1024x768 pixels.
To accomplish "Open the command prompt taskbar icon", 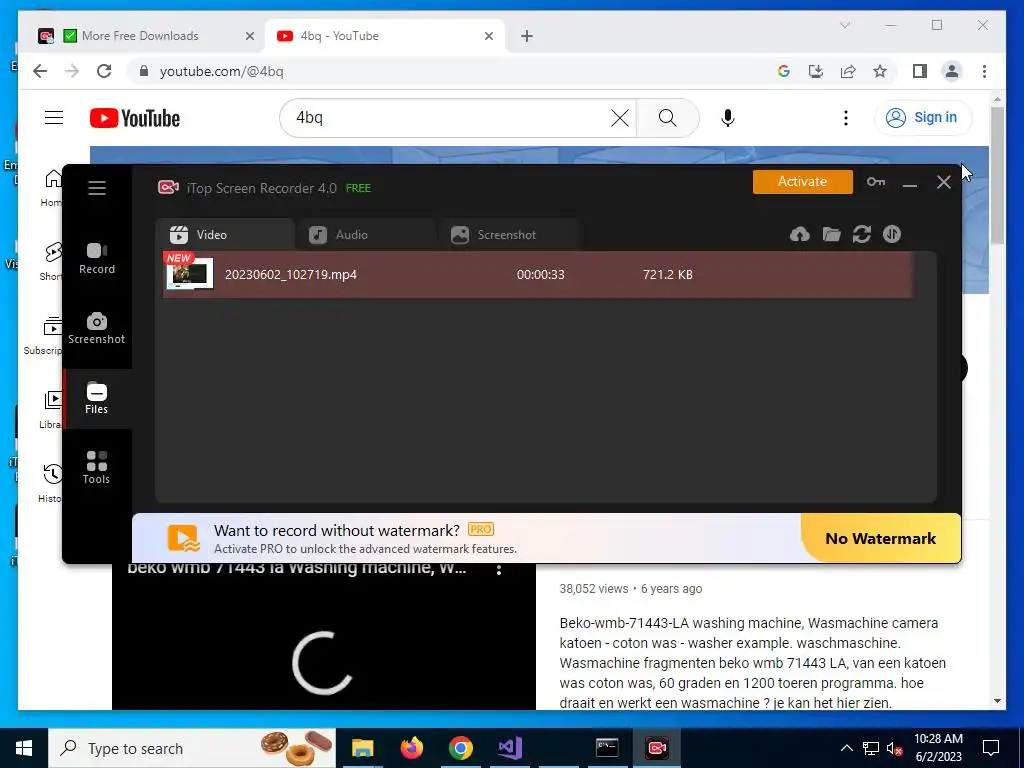I will click(607, 748).
